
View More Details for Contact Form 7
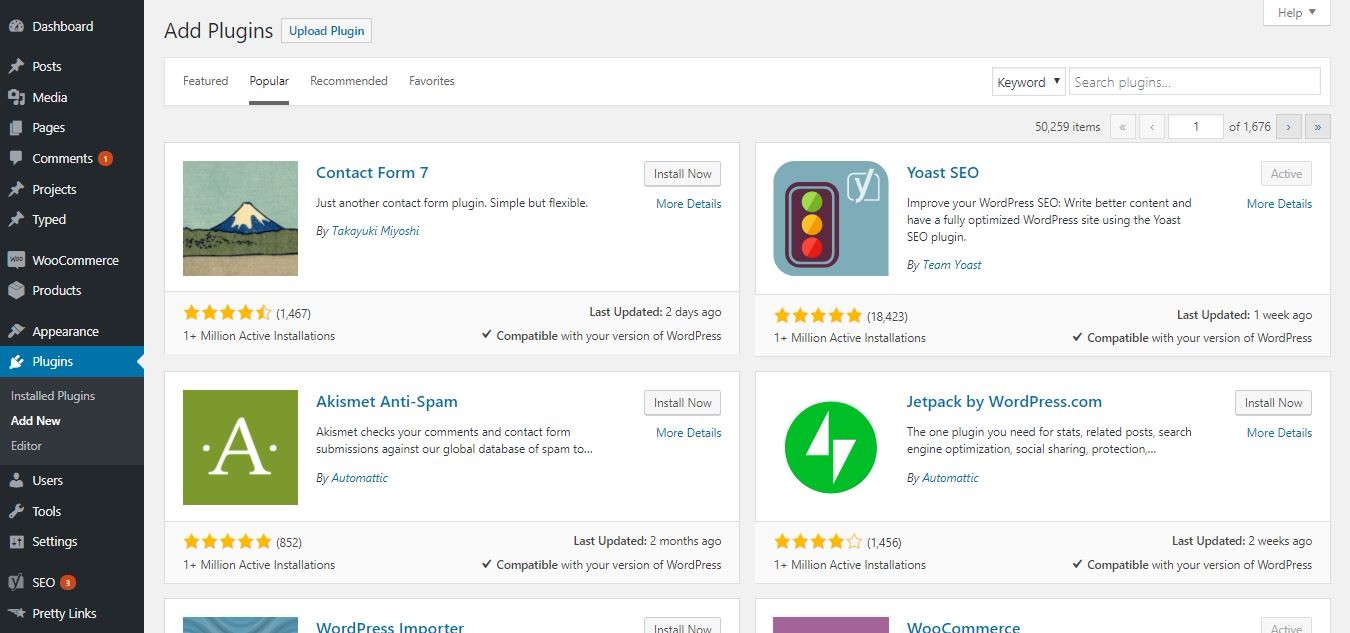688,204
